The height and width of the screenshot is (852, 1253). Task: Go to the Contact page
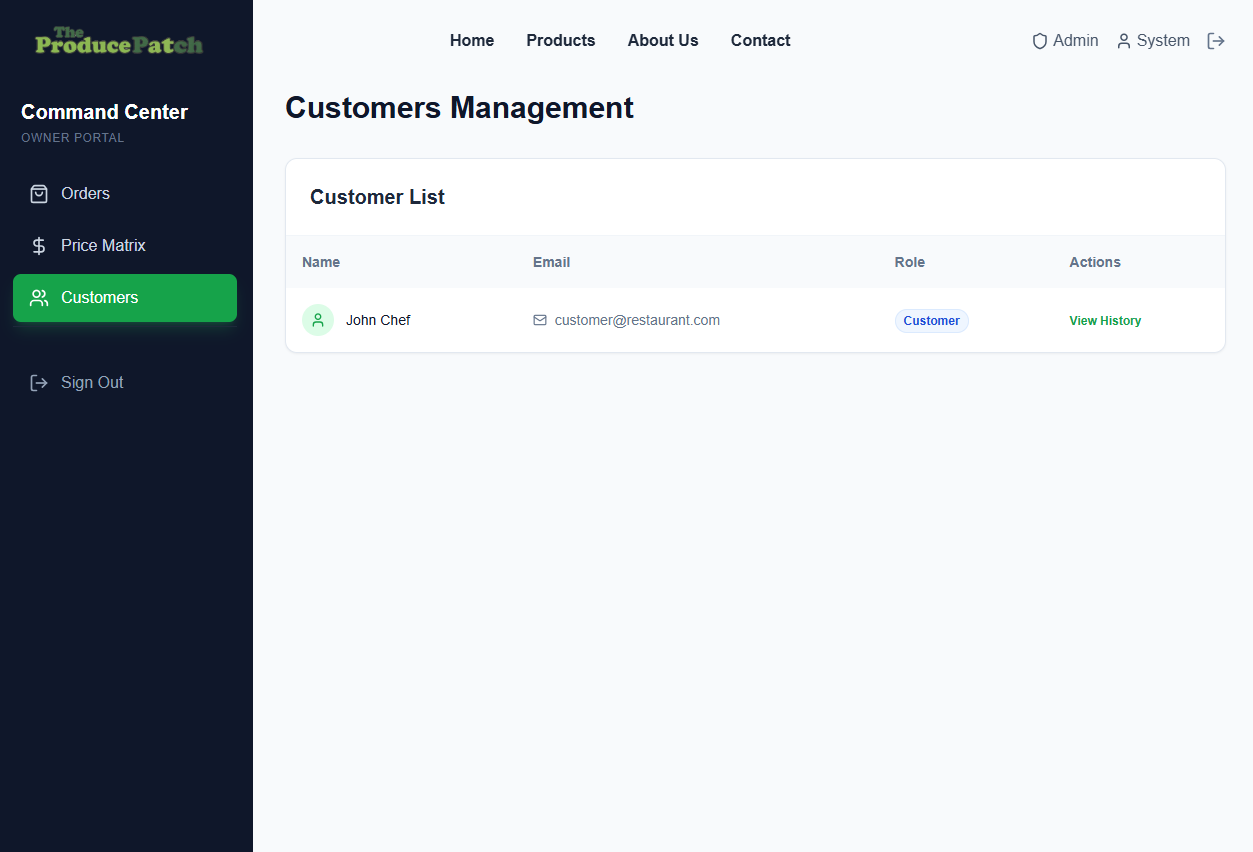coord(760,40)
